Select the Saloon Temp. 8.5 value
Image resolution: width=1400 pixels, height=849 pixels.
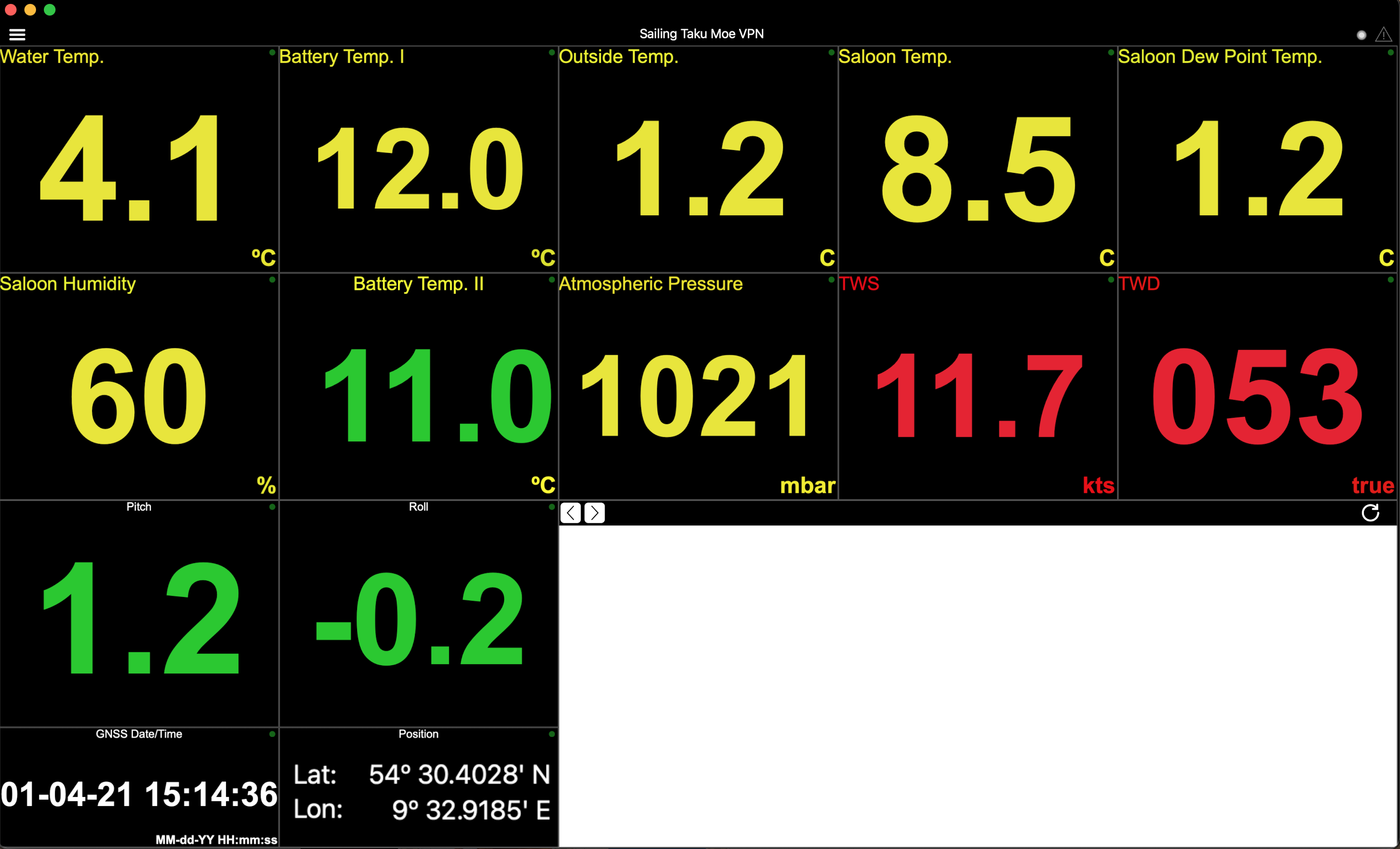979,168
